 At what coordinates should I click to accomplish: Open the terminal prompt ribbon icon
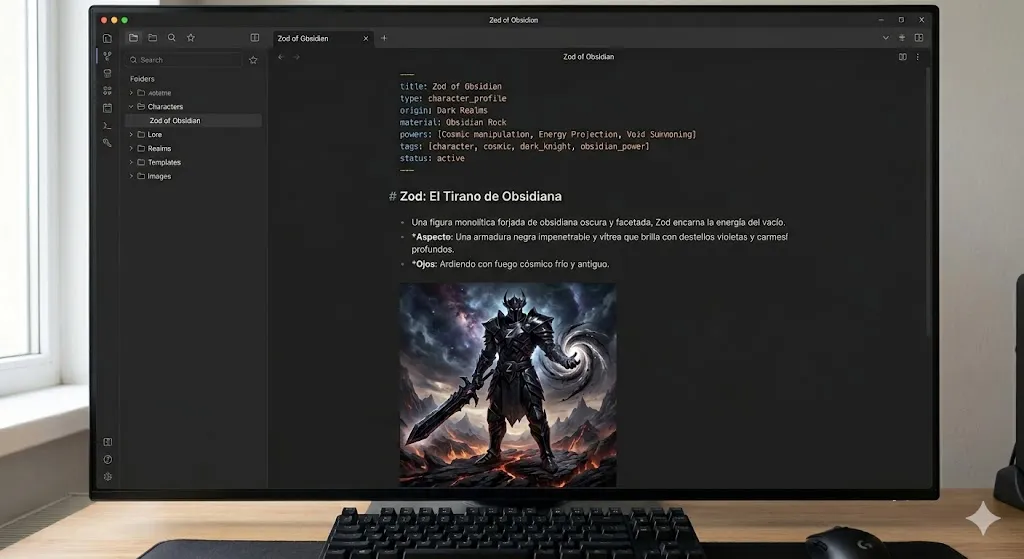[x=108, y=125]
